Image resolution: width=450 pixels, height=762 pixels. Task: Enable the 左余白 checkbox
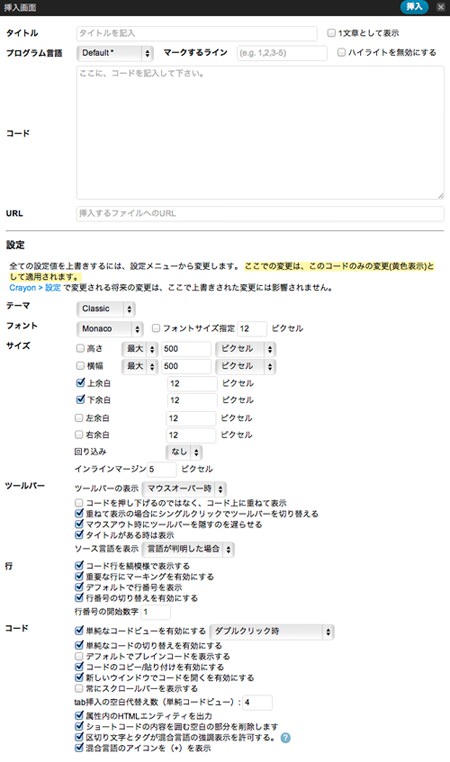(79, 418)
